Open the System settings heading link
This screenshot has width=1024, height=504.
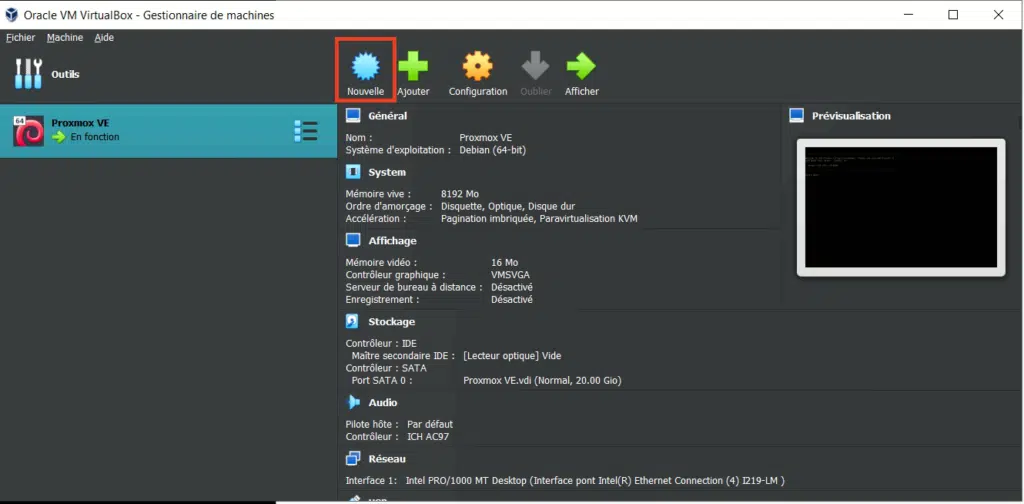coord(387,172)
